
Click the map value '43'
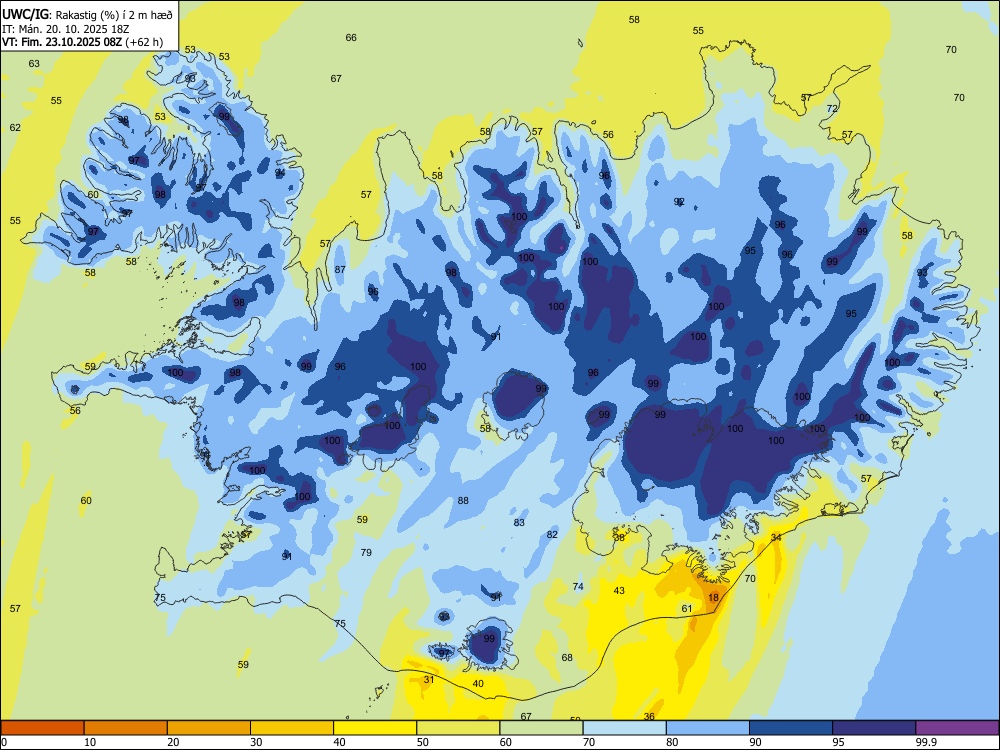(x=619, y=591)
